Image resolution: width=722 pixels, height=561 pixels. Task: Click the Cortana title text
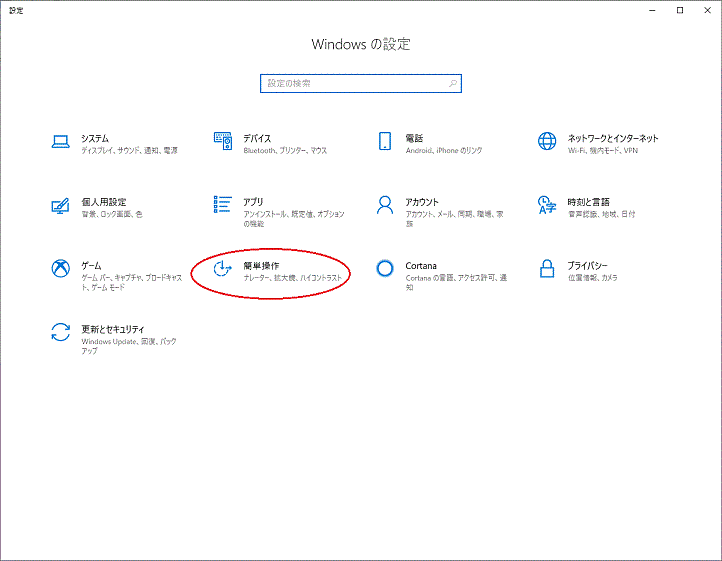click(421, 266)
